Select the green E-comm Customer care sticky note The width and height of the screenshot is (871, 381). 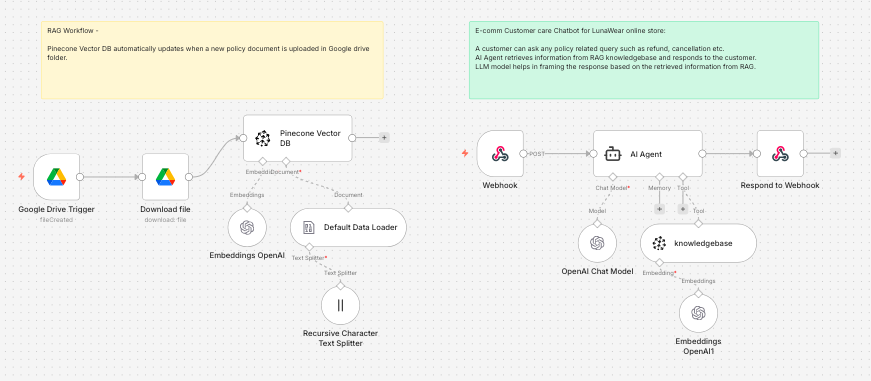(x=644, y=61)
